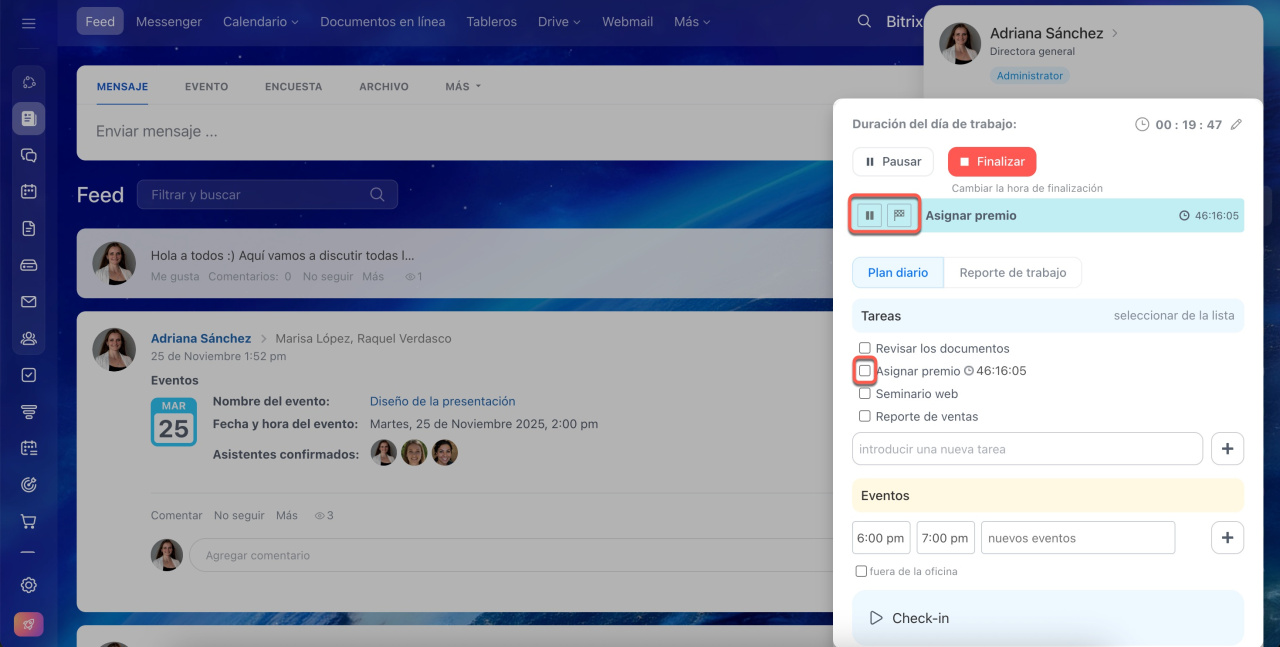The width and height of the screenshot is (1280, 647).
Task: Open the mail envelope icon in sidebar
Action: (29, 302)
